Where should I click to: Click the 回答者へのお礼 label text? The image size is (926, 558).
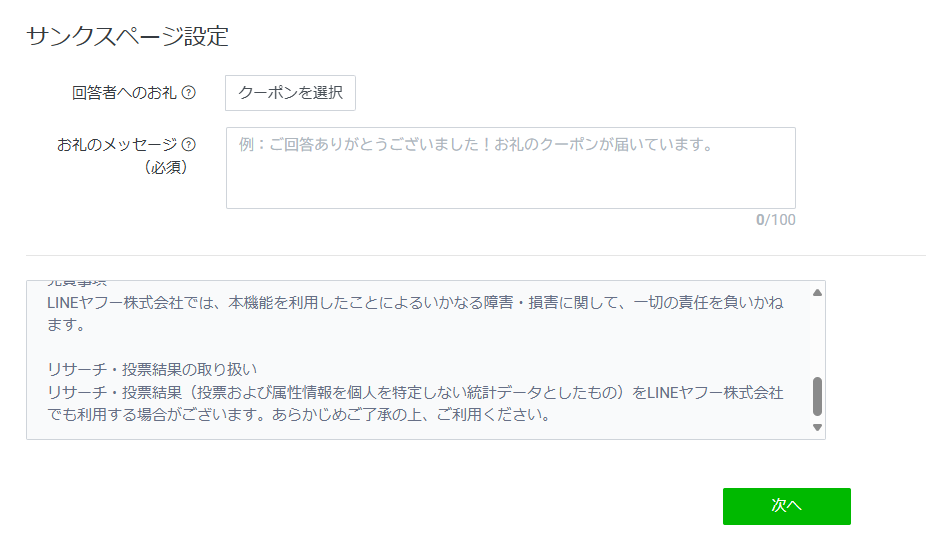pyautogui.click(x=124, y=93)
